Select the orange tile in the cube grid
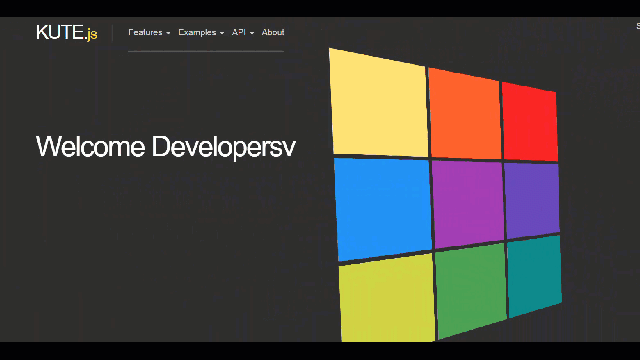 click(x=464, y=113)
